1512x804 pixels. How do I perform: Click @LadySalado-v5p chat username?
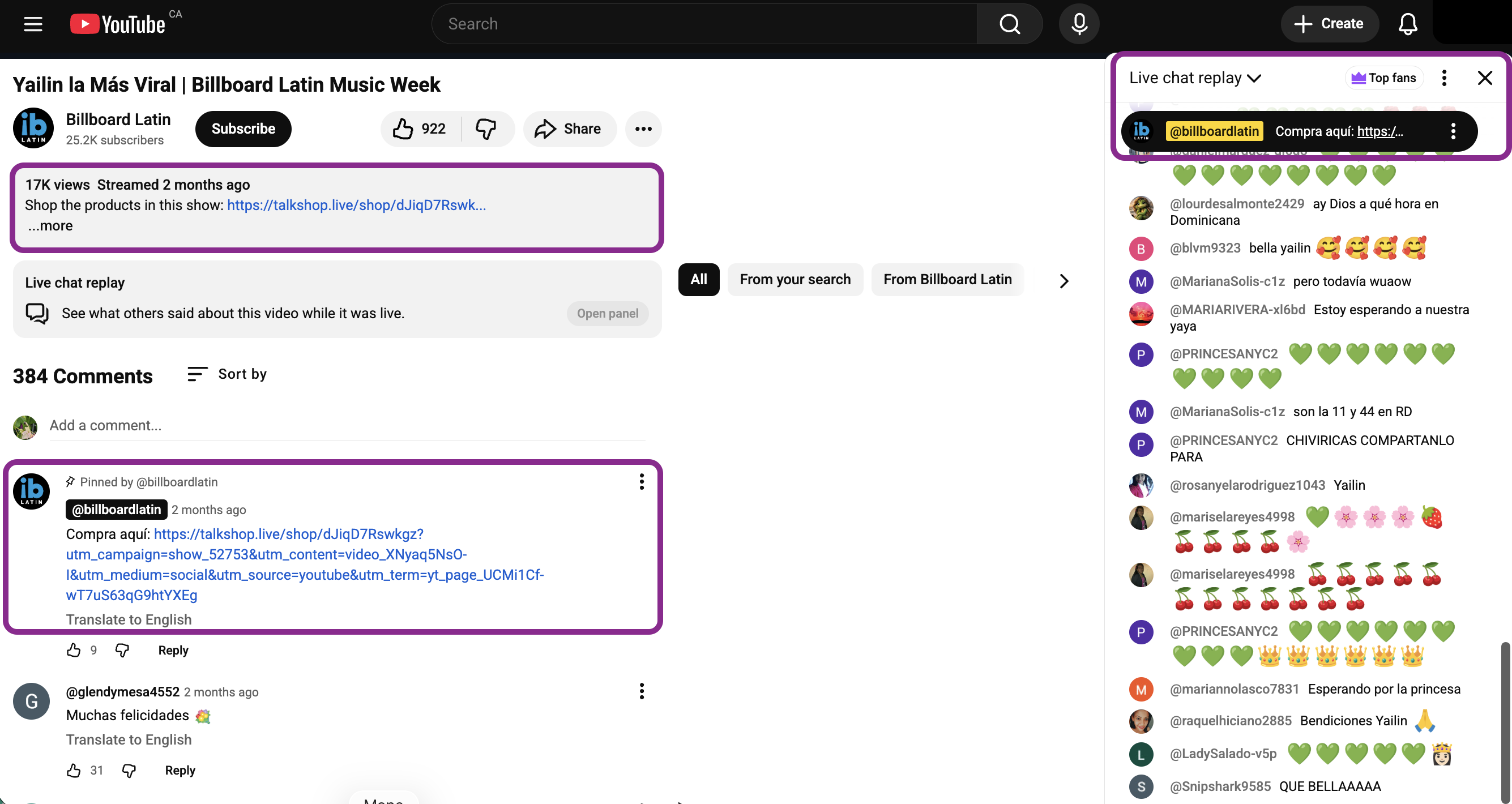[x=1223, y=754]
